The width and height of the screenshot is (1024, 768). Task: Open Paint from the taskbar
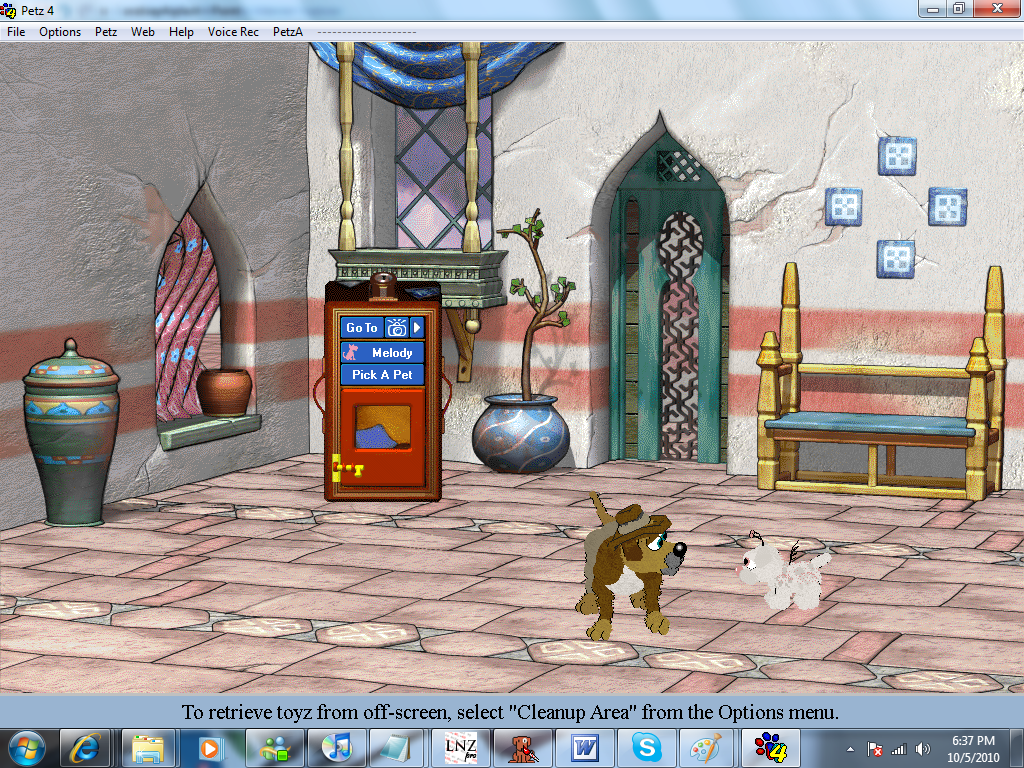tap(707, 748)
